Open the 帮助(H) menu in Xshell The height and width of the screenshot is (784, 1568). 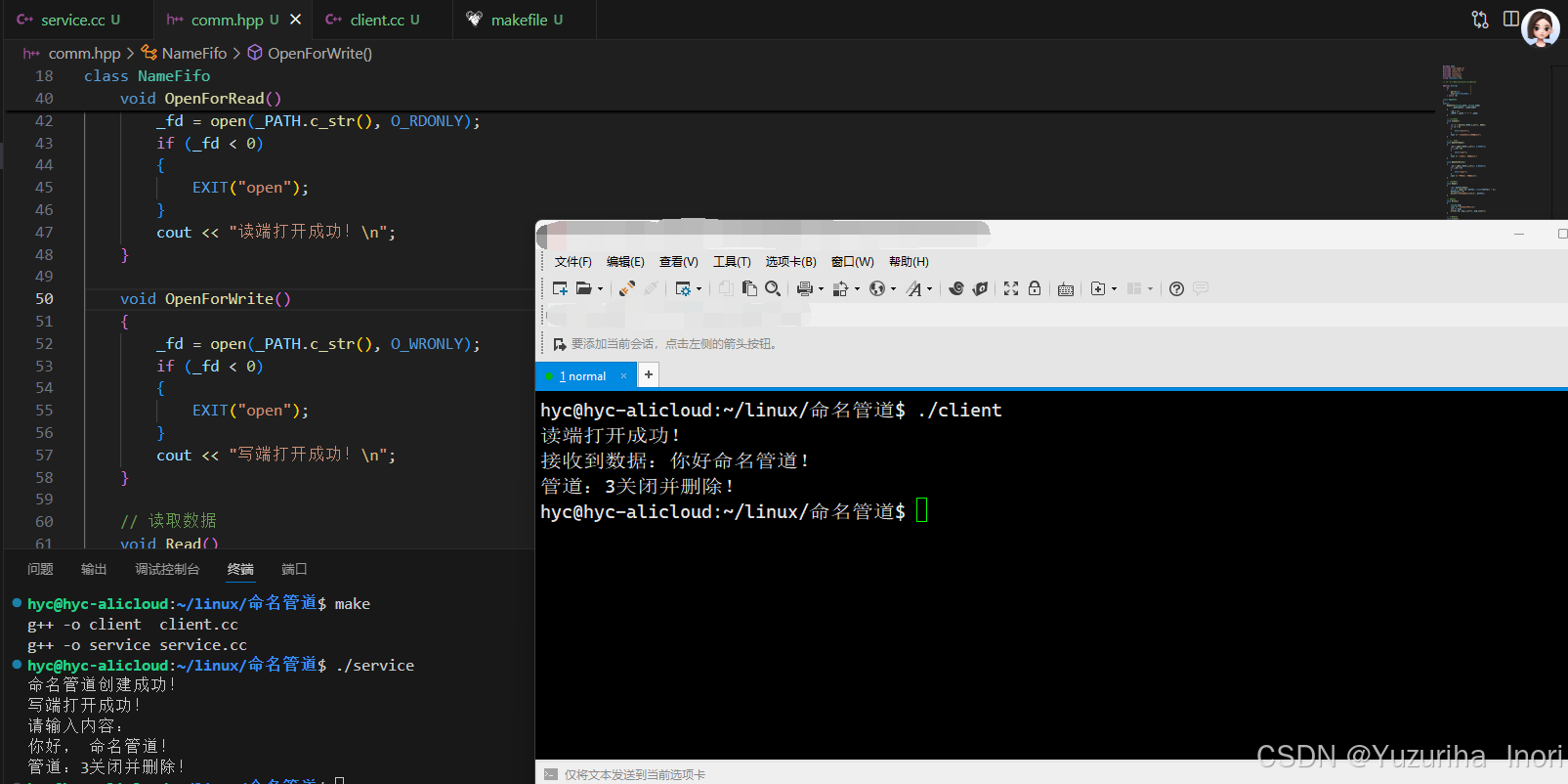point(909,262)
